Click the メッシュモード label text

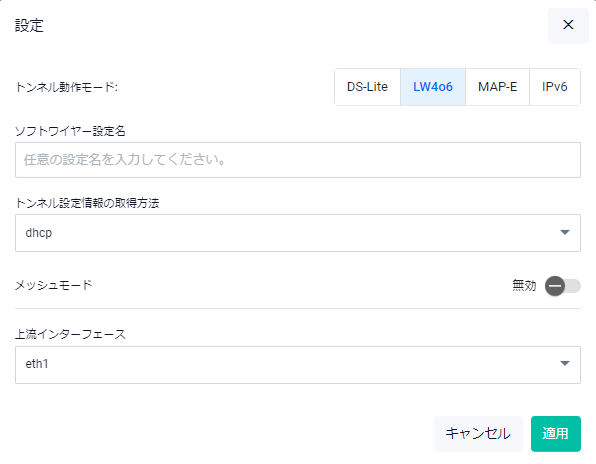coord(54,285)
